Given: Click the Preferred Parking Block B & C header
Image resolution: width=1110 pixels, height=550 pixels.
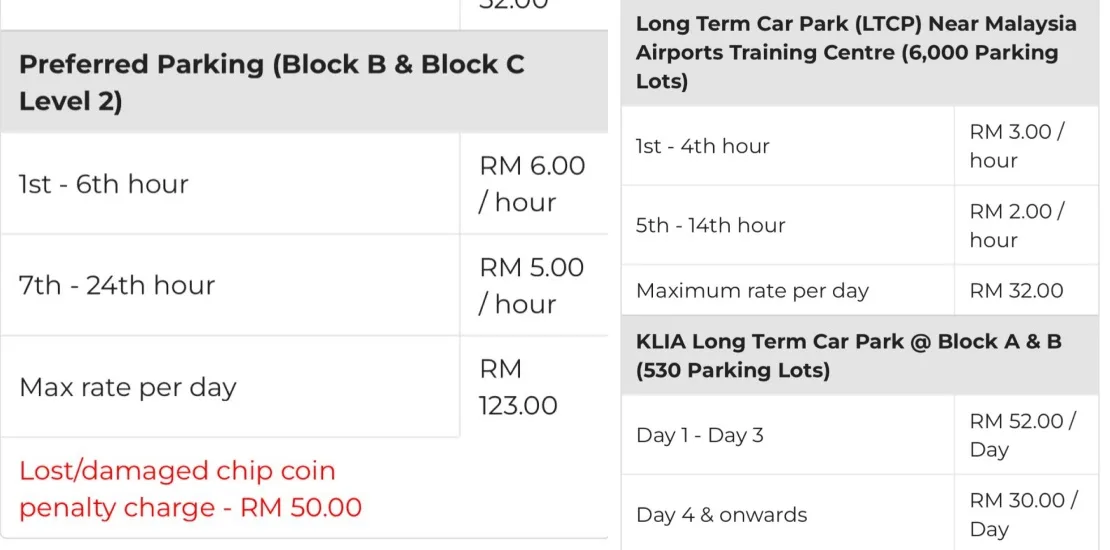Looking at the screenshot, I should click(272, 83).
